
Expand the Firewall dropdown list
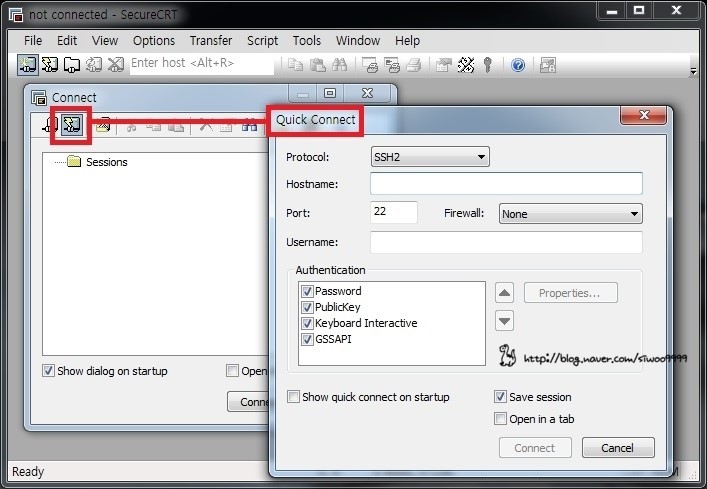(570, 214)
